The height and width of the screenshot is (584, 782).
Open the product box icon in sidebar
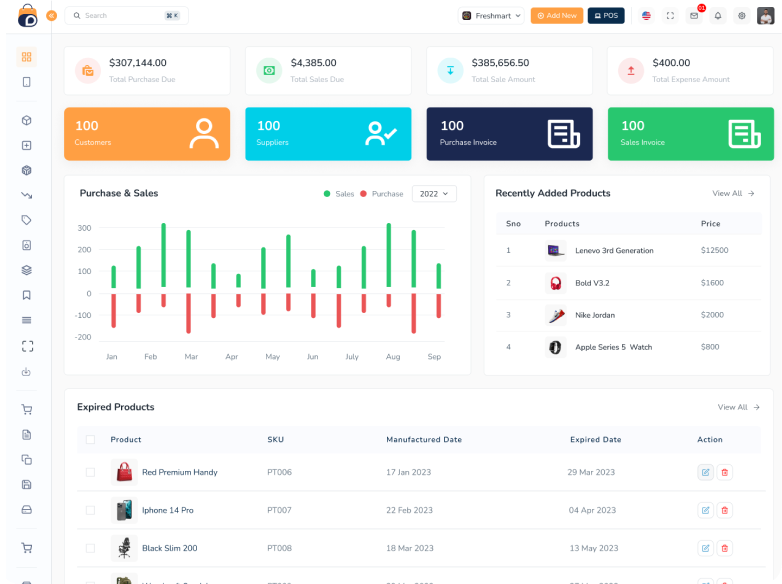click(x=26, y=121)
